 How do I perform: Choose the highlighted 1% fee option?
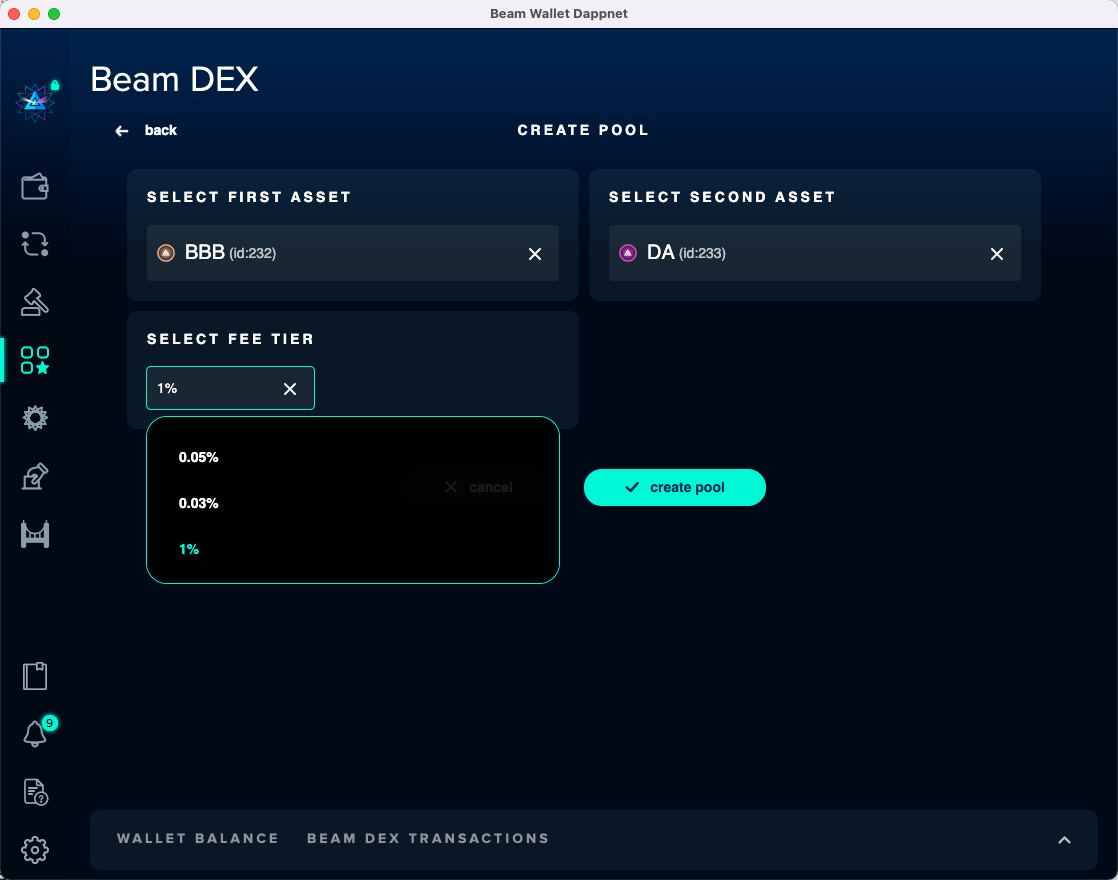click(189, 549)
